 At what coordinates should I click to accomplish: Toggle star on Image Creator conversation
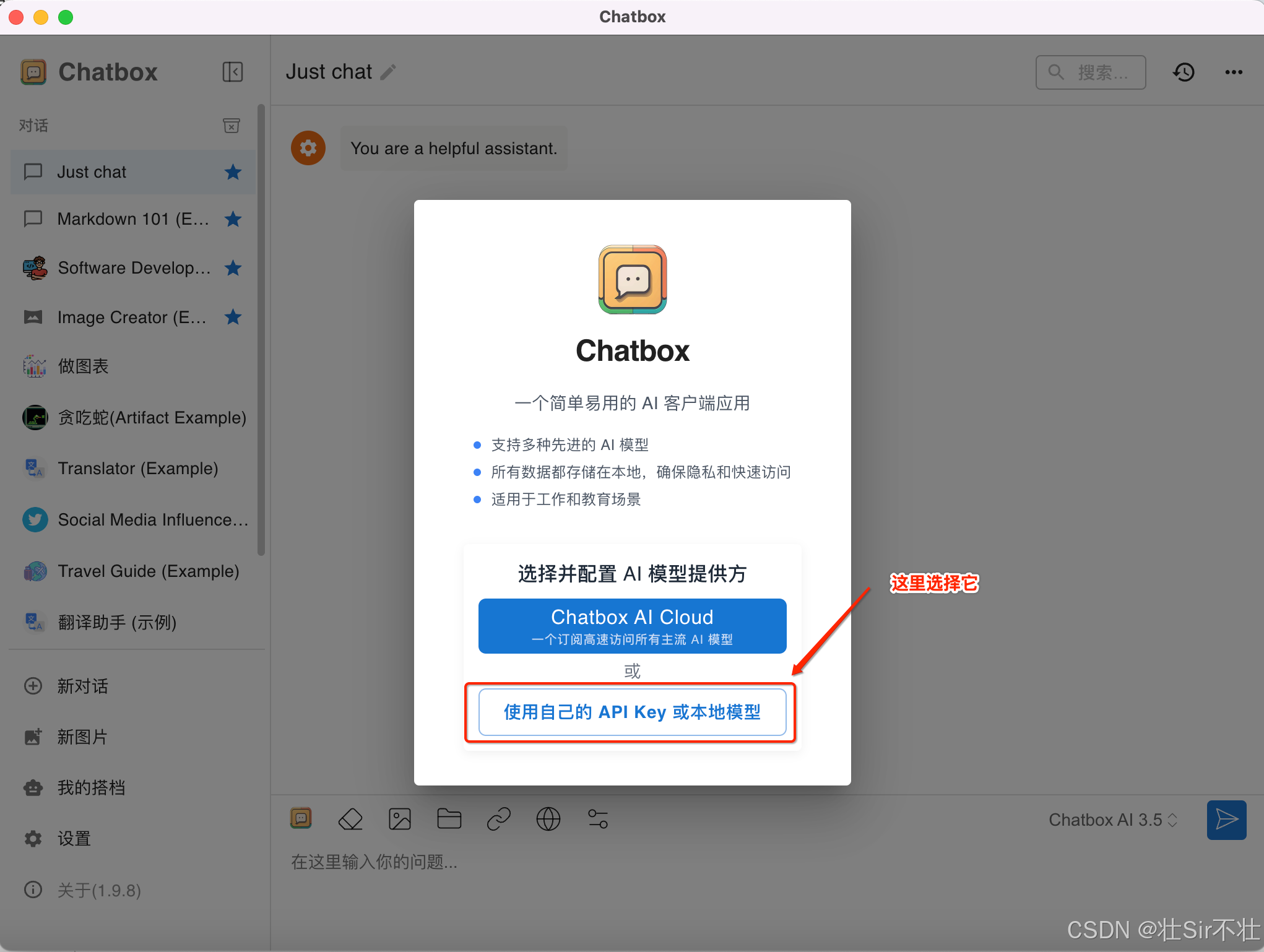pyautogui.click(x=233, y=317)
